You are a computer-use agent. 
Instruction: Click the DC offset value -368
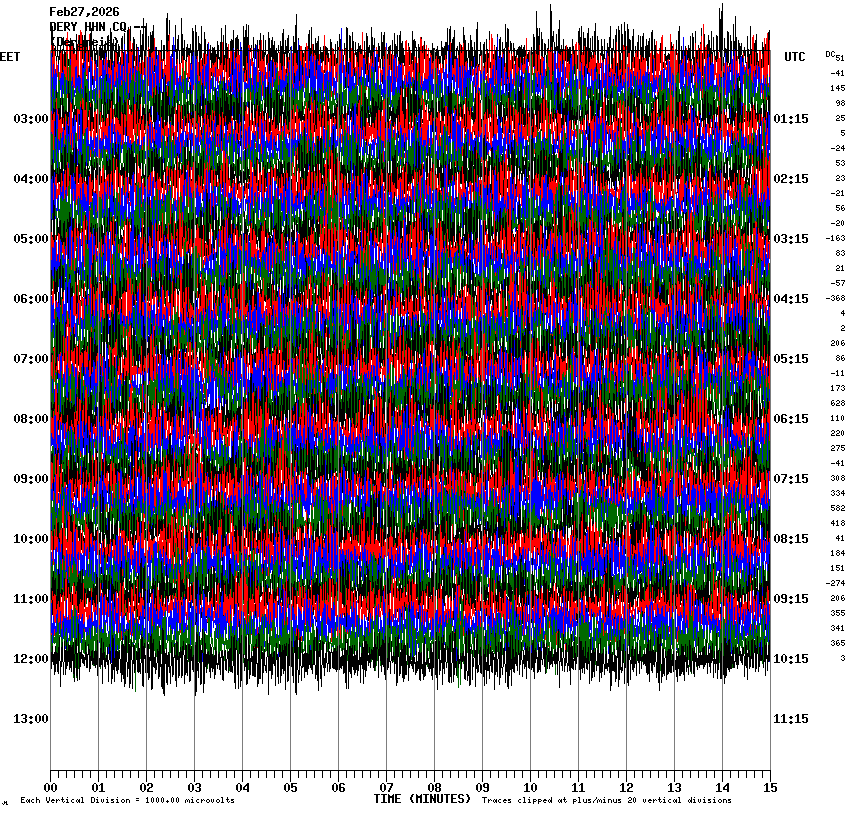[835, 298]
